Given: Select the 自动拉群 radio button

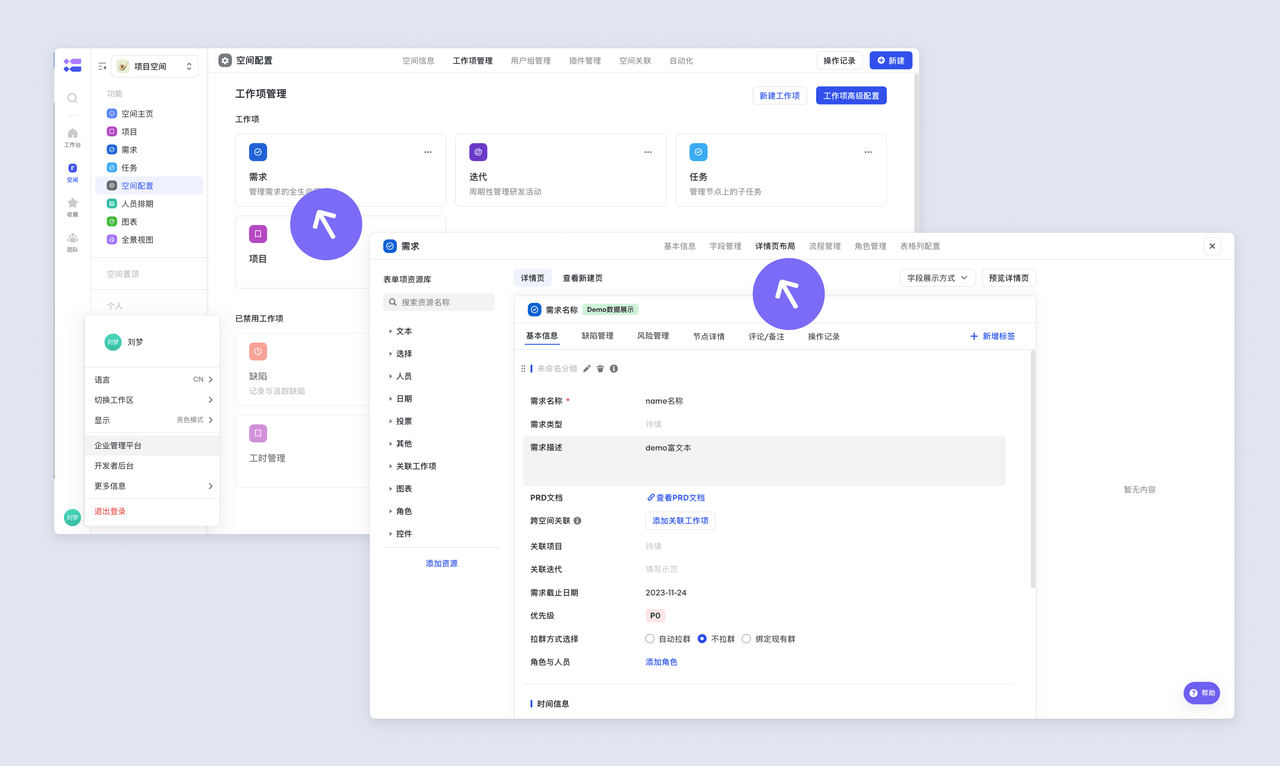Looking at the screenshot, I should 650,639.
